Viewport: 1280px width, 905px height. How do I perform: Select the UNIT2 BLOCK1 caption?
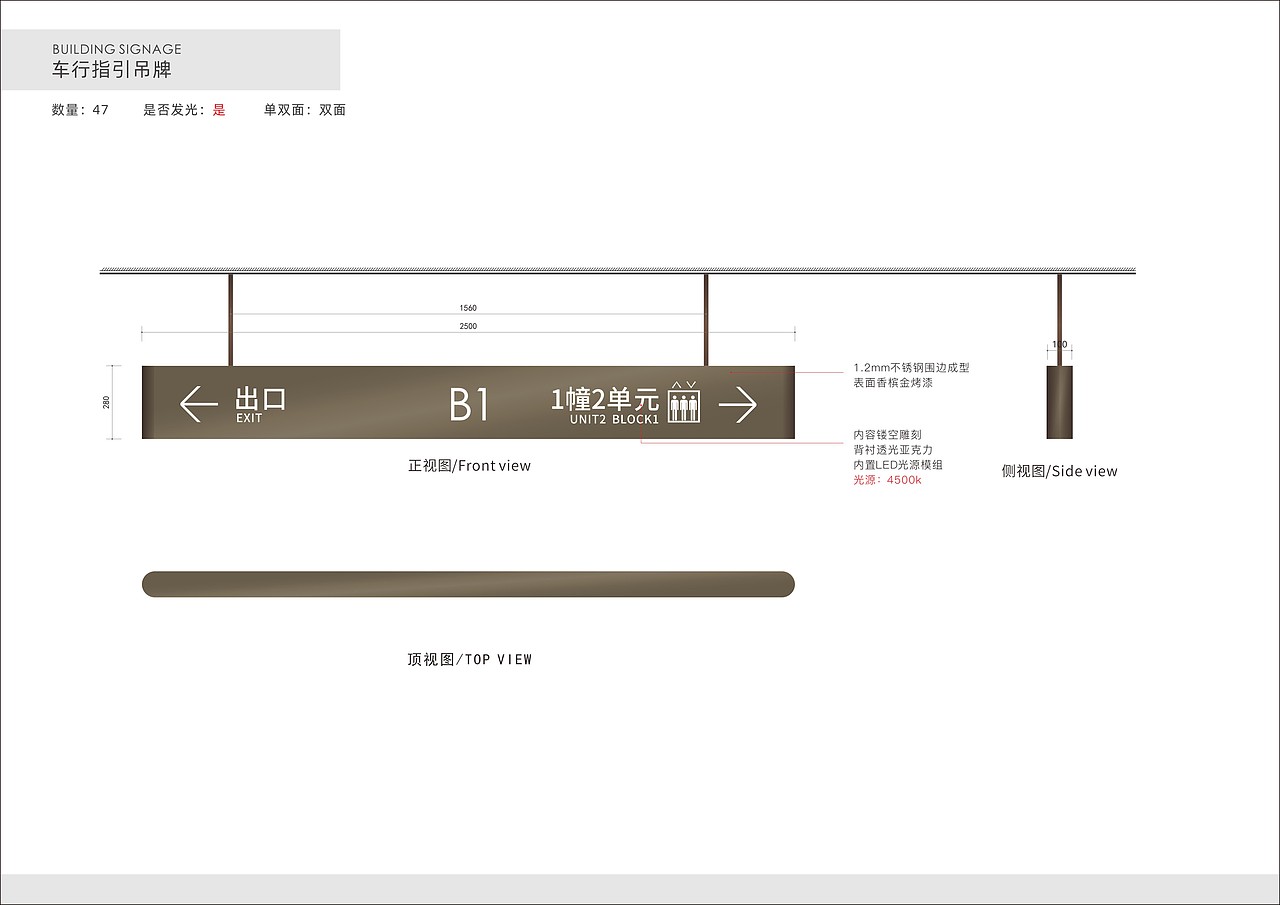point(614,419)
